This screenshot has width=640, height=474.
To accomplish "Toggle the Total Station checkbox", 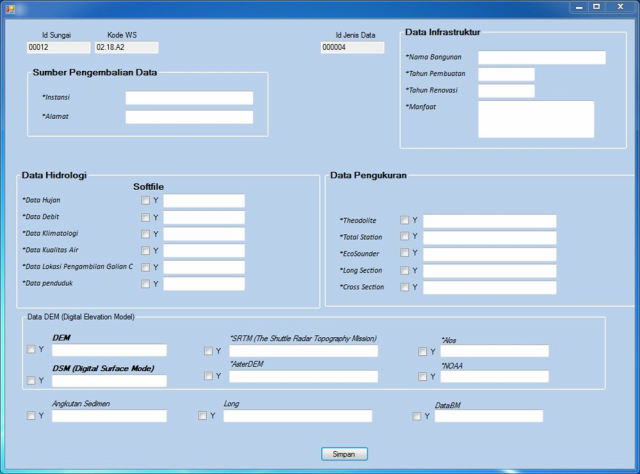I will pos(405,237).
